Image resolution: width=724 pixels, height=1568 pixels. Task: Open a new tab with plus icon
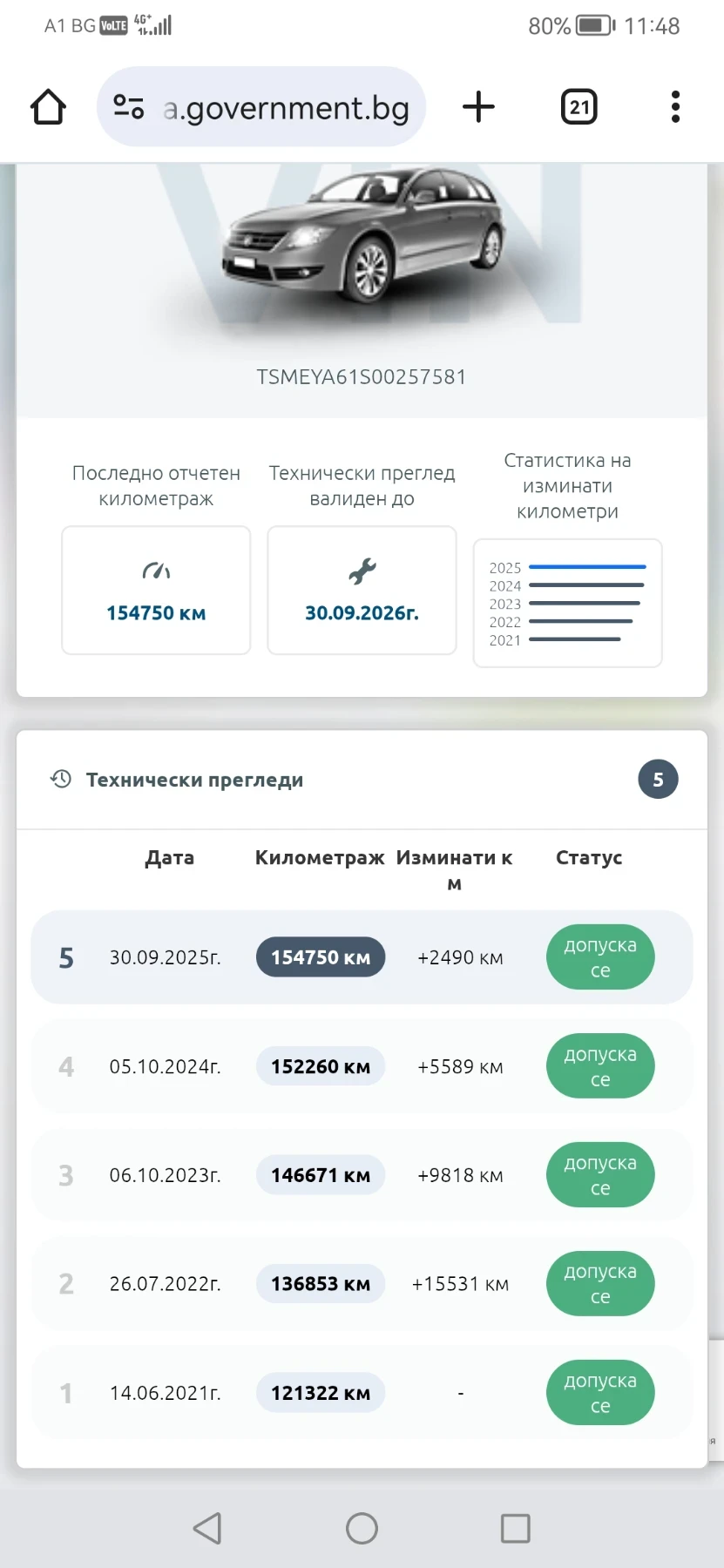click(478, 107)
